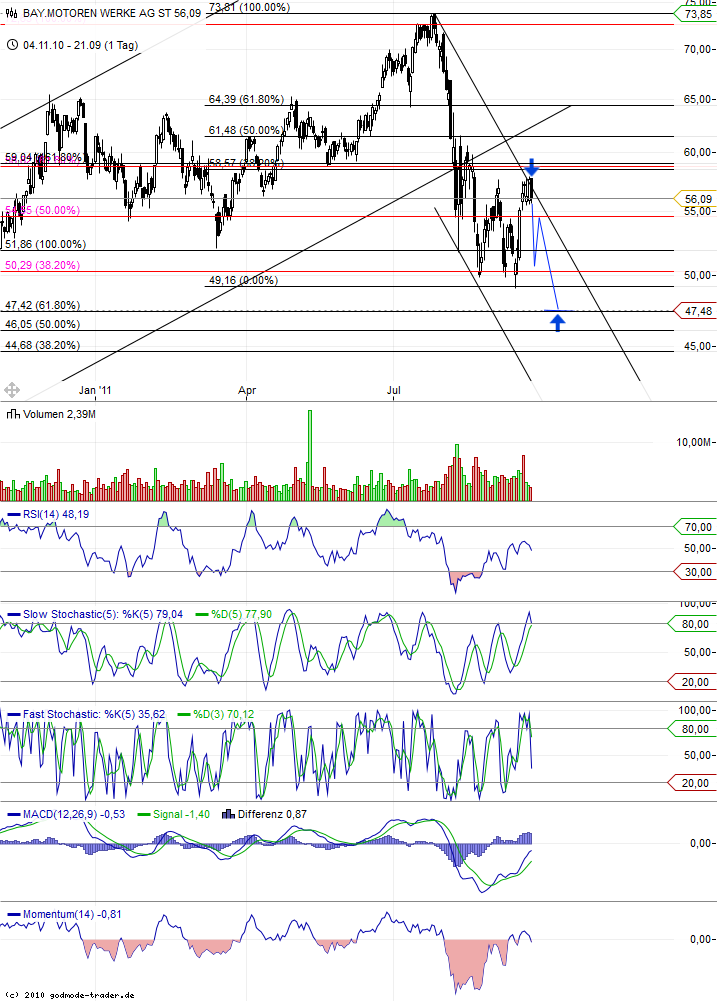Image resolution: width=717 pixels, height=1001 pixels.
Task: Click the Slow Stochastic %K(5) 79,04 legend
Action: click(x=94, y=614)
